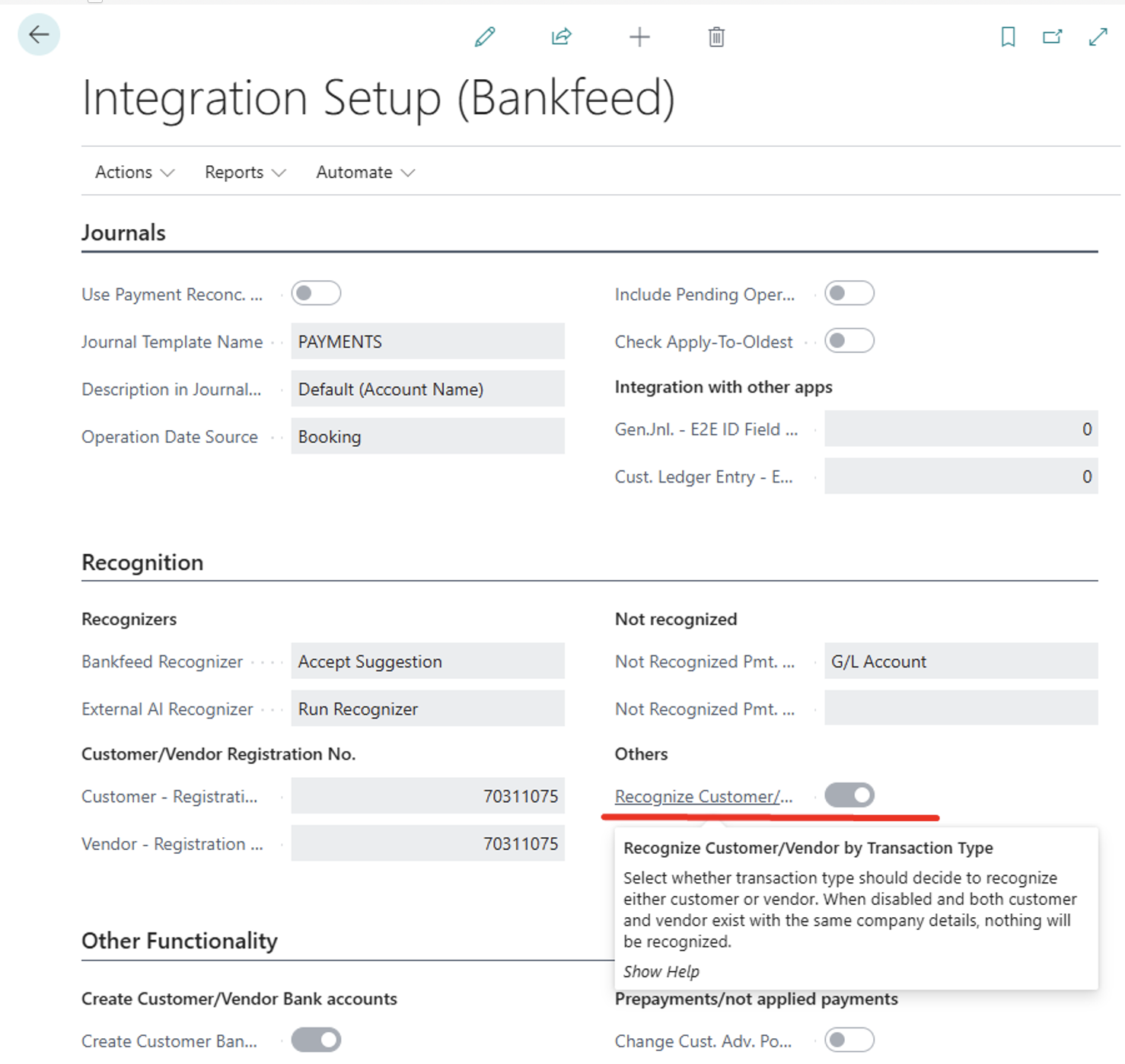Collapse the Journals section header
Image resolution: width=1125 pixels, height=1064 pixels.
(x=123, y=233)
